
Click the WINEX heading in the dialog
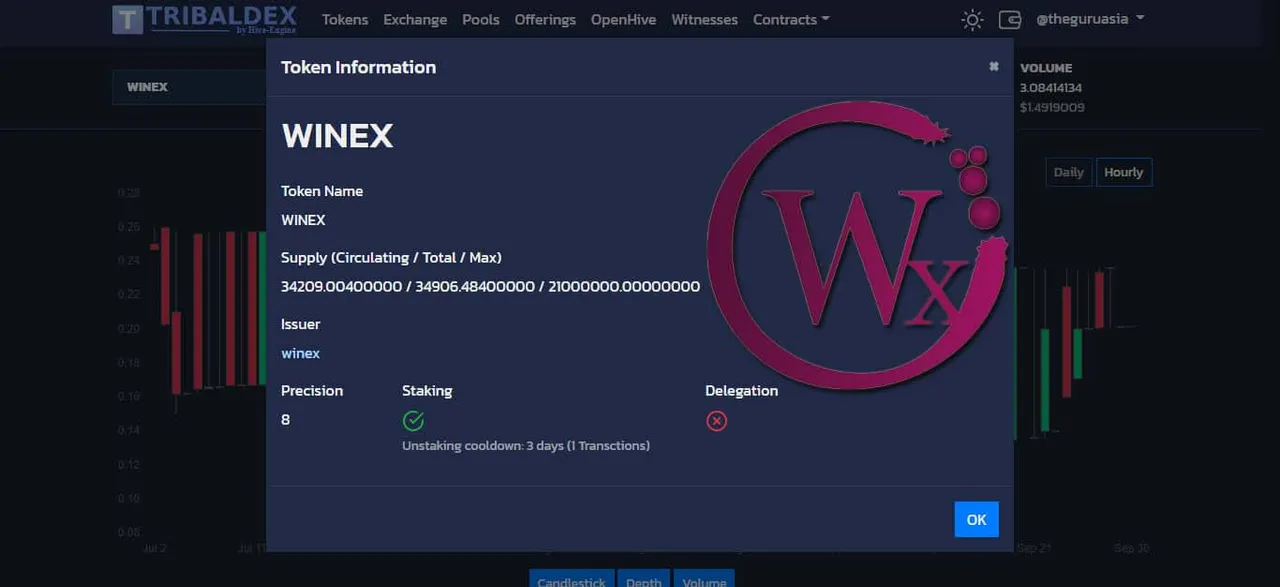(x=337, y=136)
